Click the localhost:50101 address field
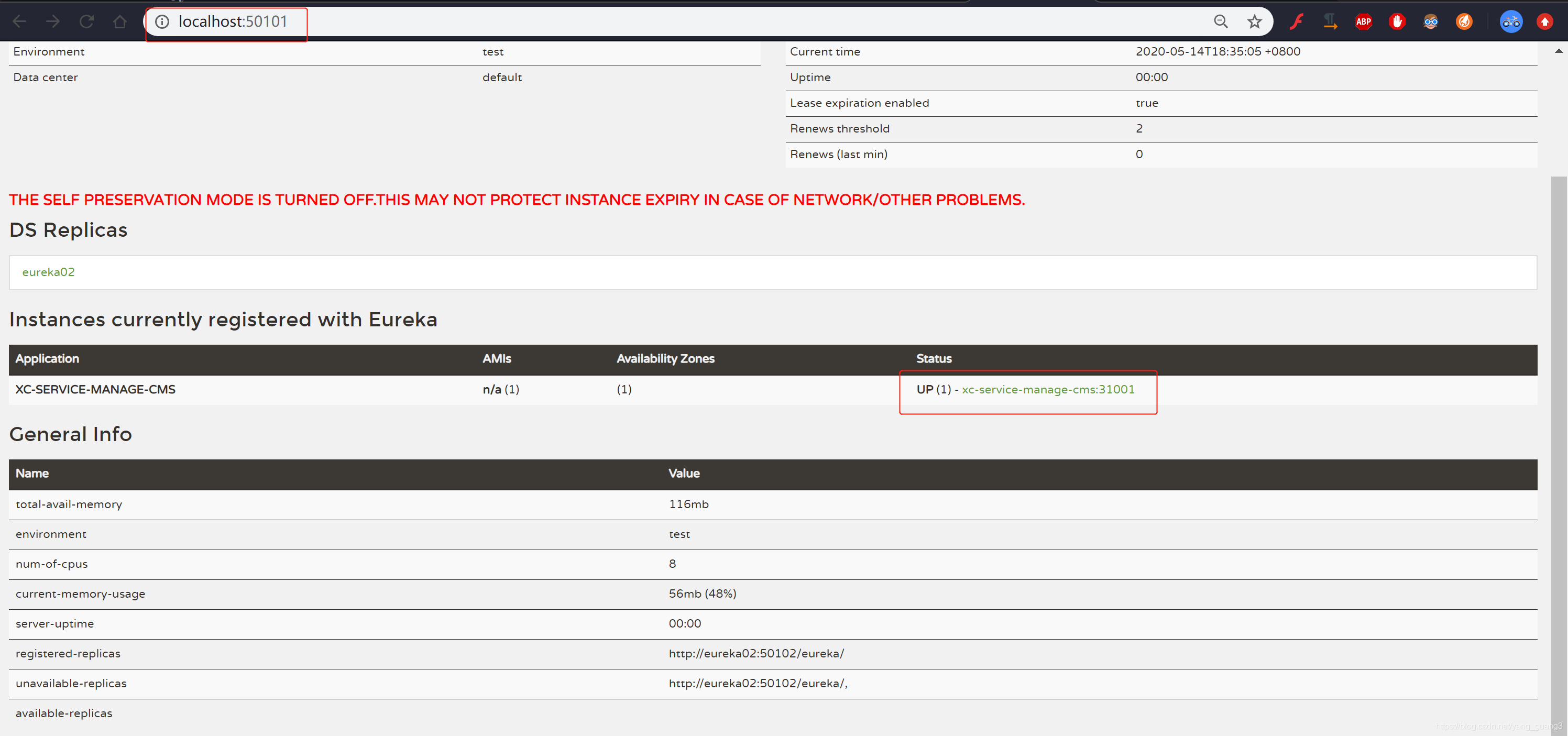 [x=233, y=22]
